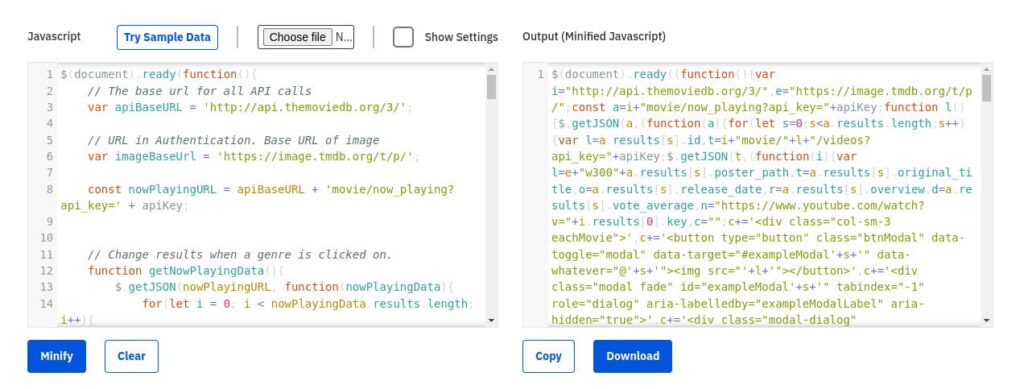Click the Show Settings label text
The height and width of the screenshot is (389, 1024).
[461, 37]
